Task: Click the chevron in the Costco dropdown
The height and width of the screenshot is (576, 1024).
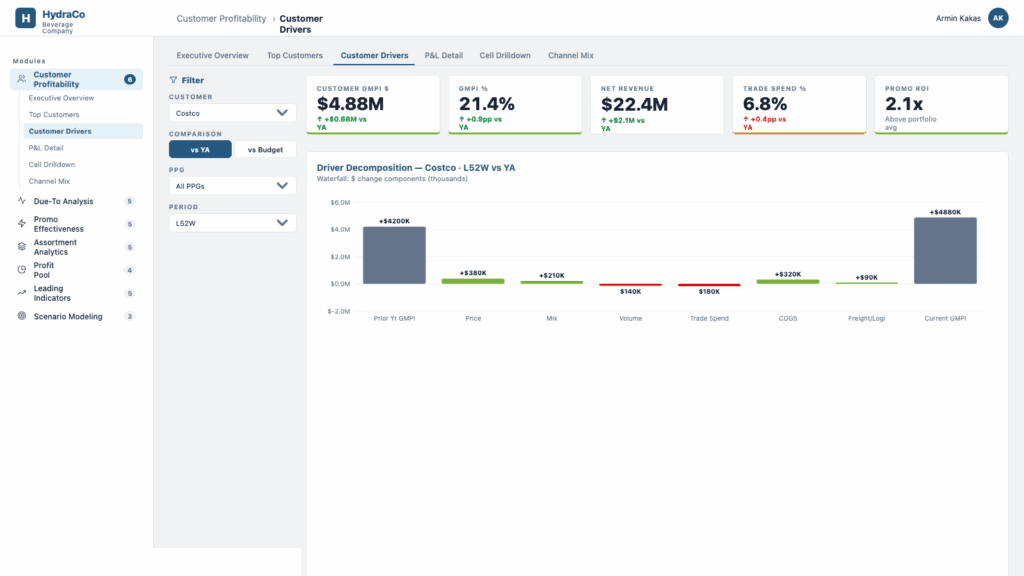Action: coord(282,113)
